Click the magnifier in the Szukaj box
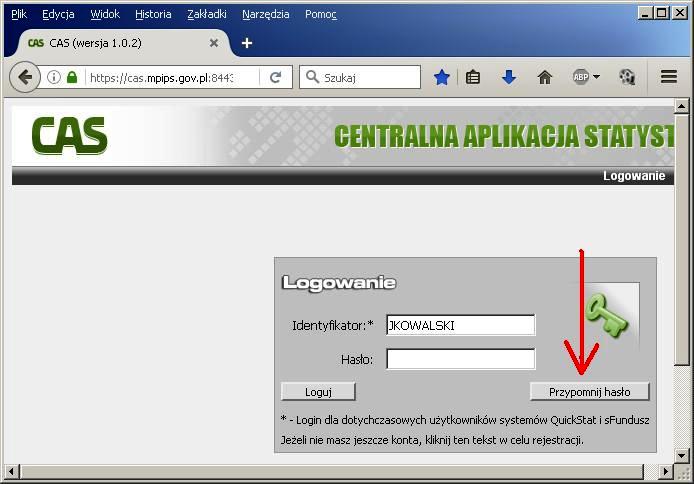The width and height of the screenshot is (694, 484). coord(312,77)
